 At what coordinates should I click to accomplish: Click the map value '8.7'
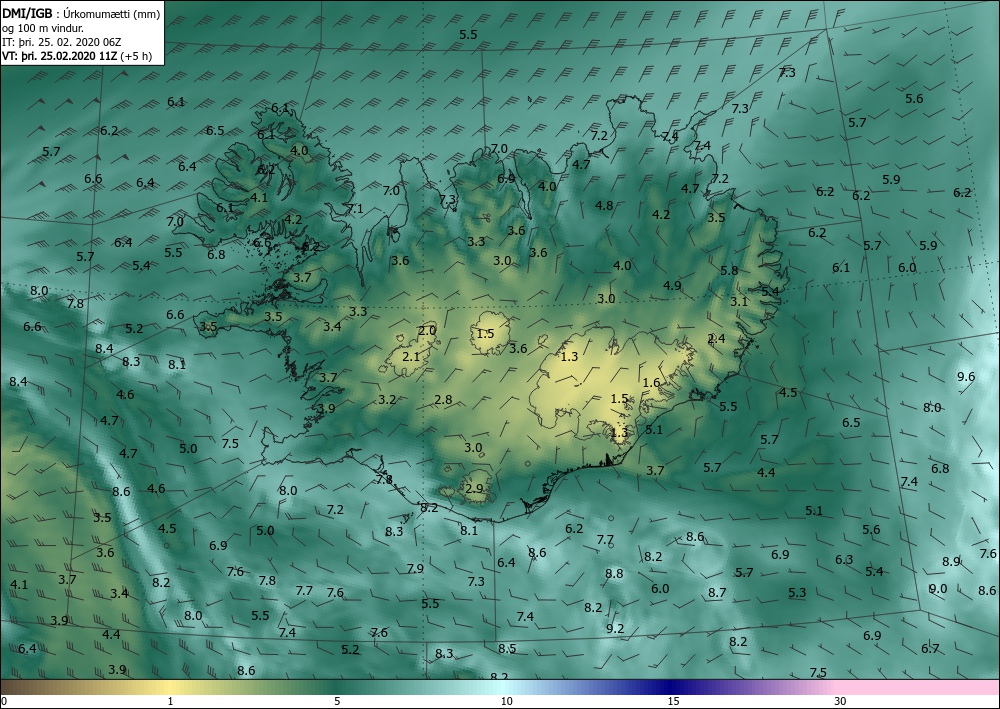pos(717,592)
